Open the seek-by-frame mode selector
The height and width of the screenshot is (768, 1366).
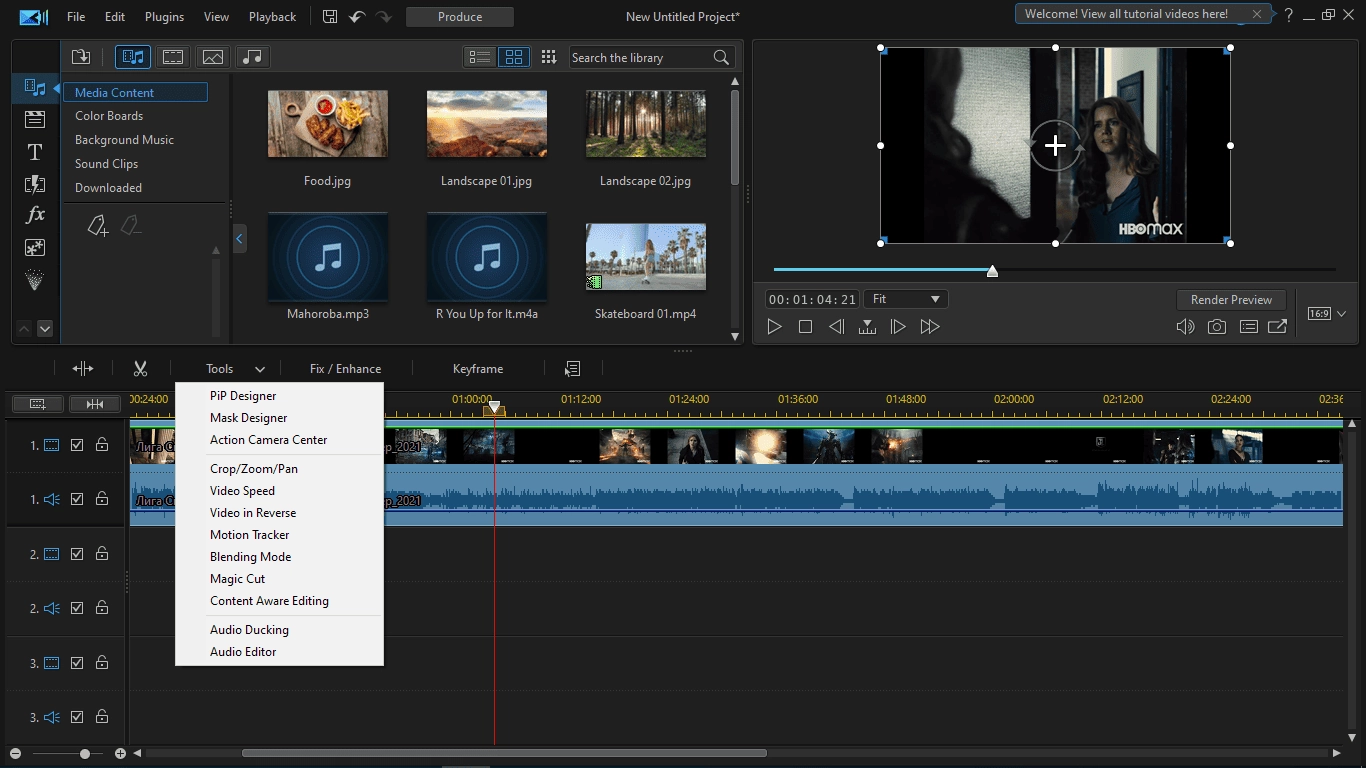pyautogui.click(x=868, y=327)
